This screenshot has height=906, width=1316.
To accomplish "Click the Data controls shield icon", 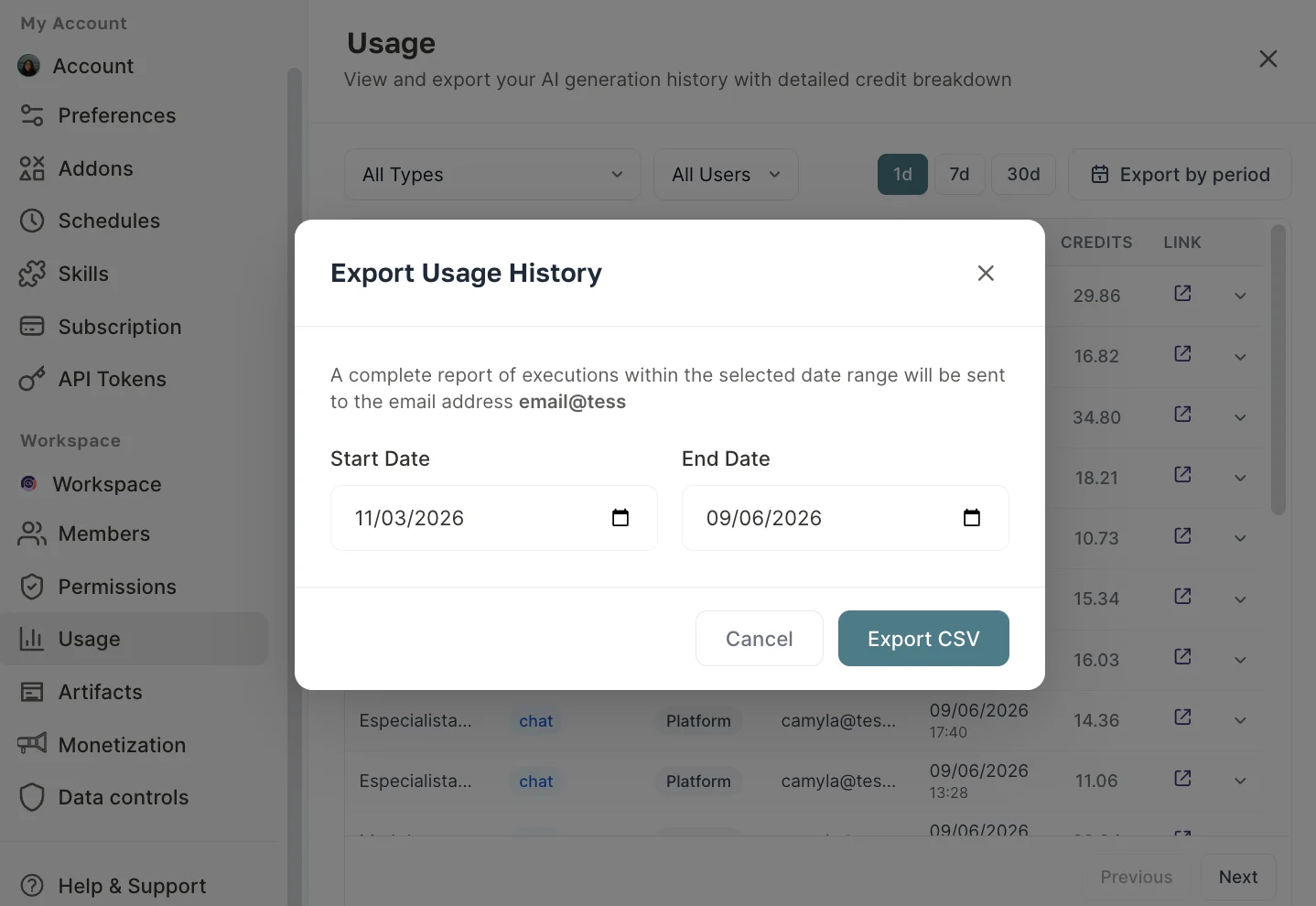I will [32, 797].
